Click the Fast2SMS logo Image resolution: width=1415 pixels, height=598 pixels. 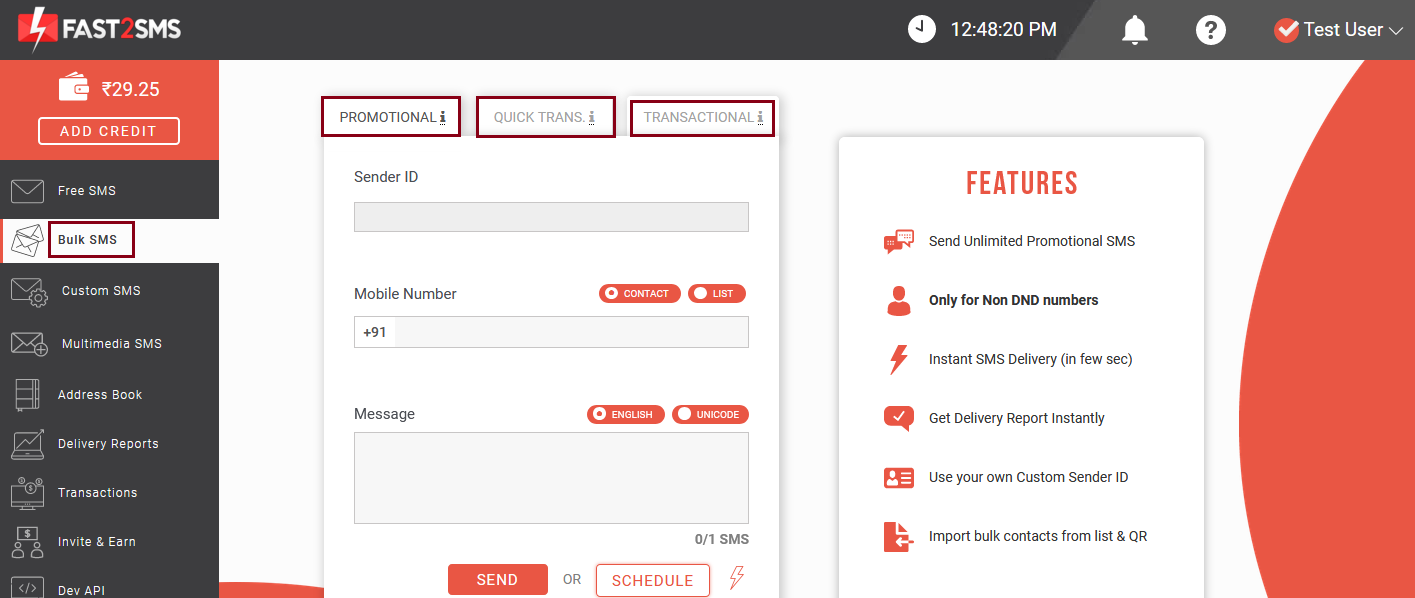pyautogui.click(x=99, y=29)
